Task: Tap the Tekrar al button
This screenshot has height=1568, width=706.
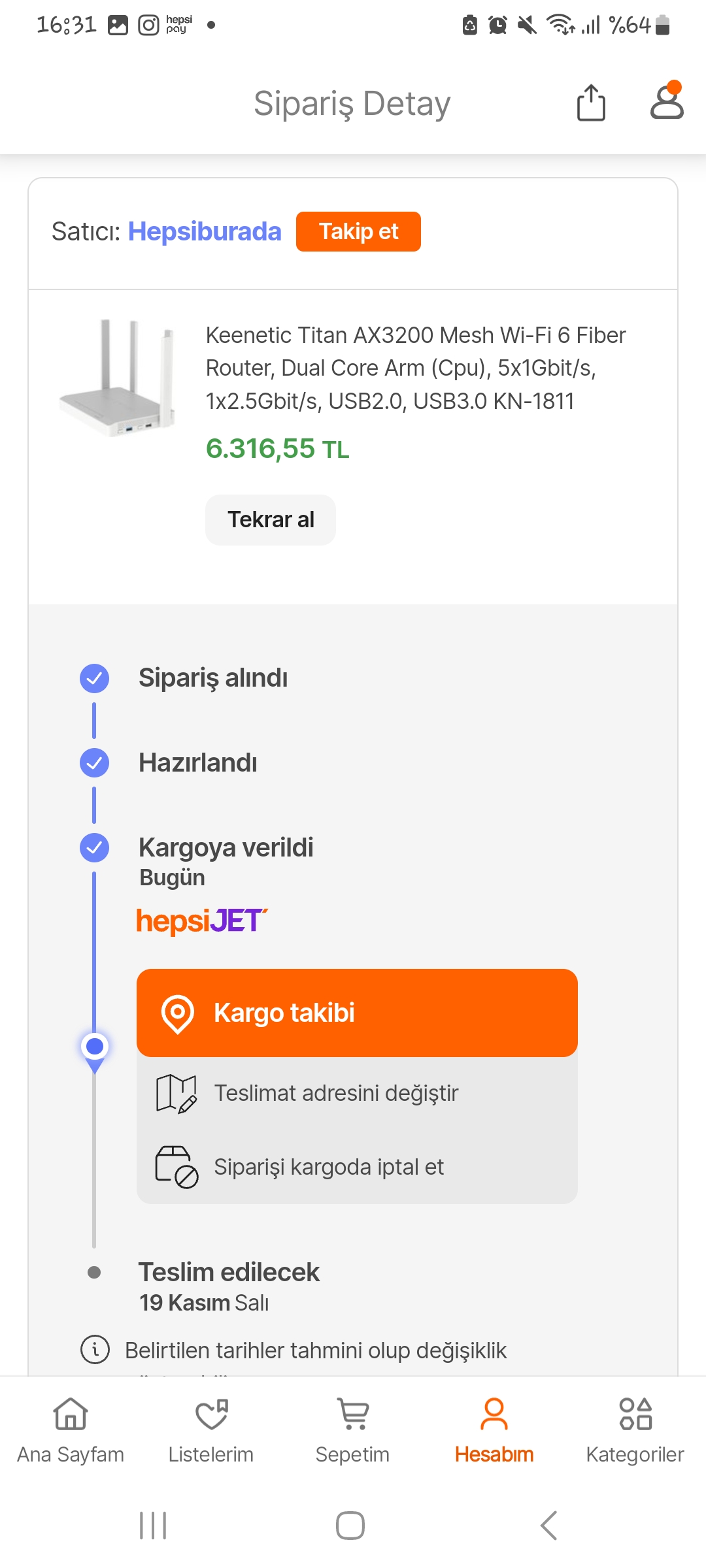Action: pos(271,519)
